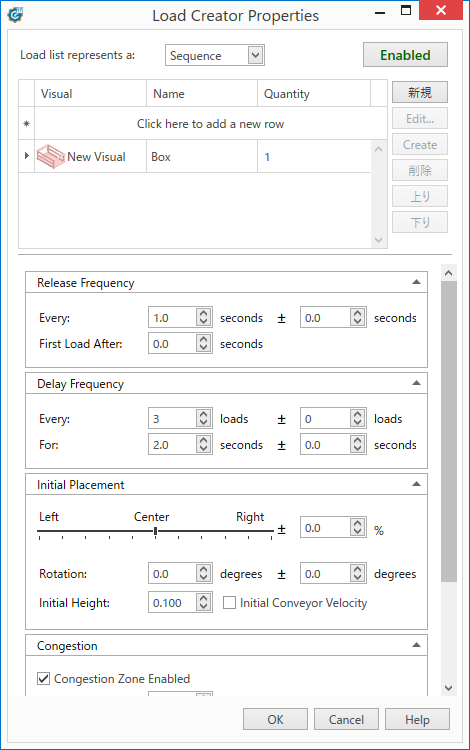Toggle the green Enabled button
The width and height of the screenshot is (470, 750).
coord(405,55)
